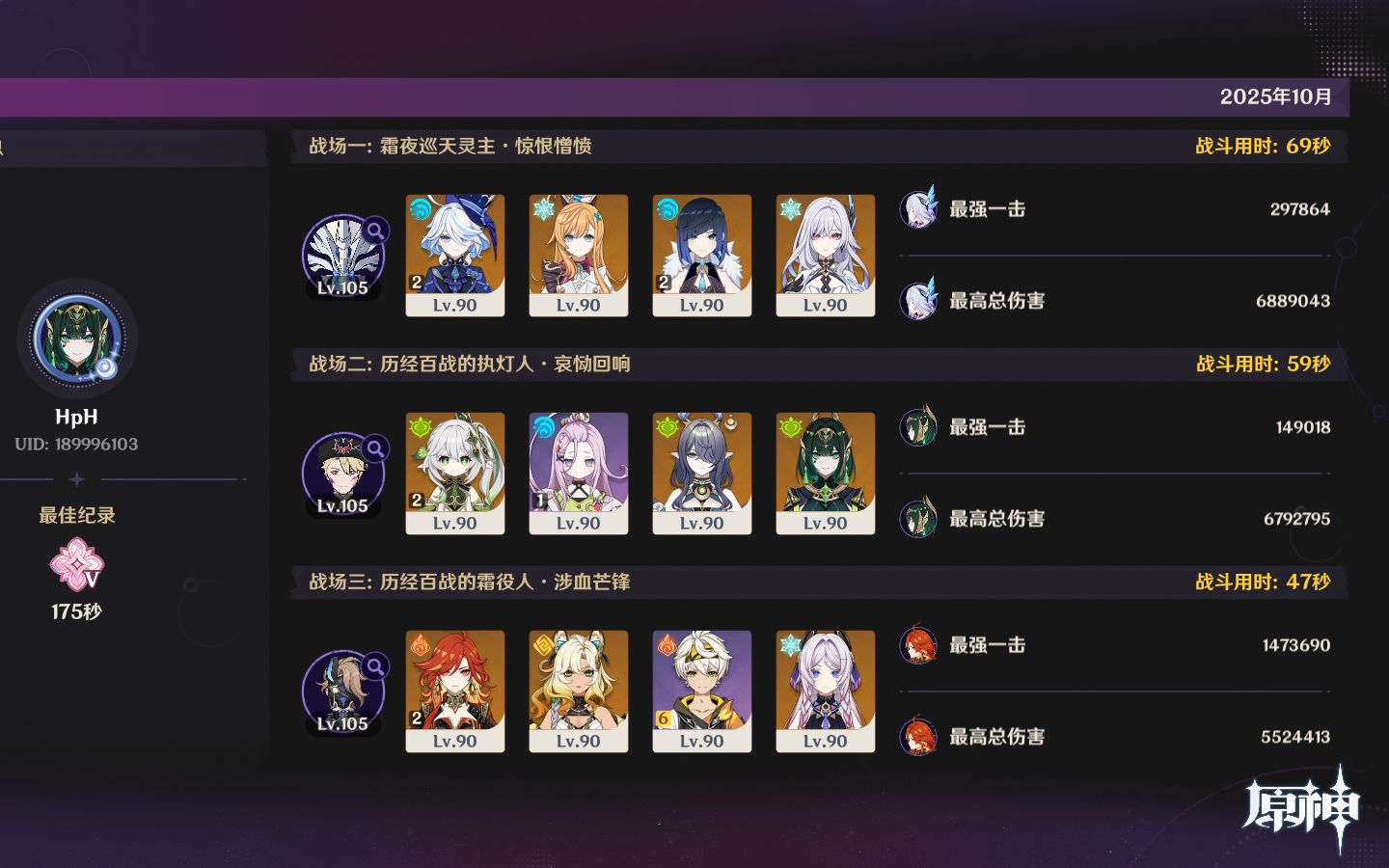
Task: Inspect the first battlefield boss Lv.105 icon
Action: coord(342,257)
